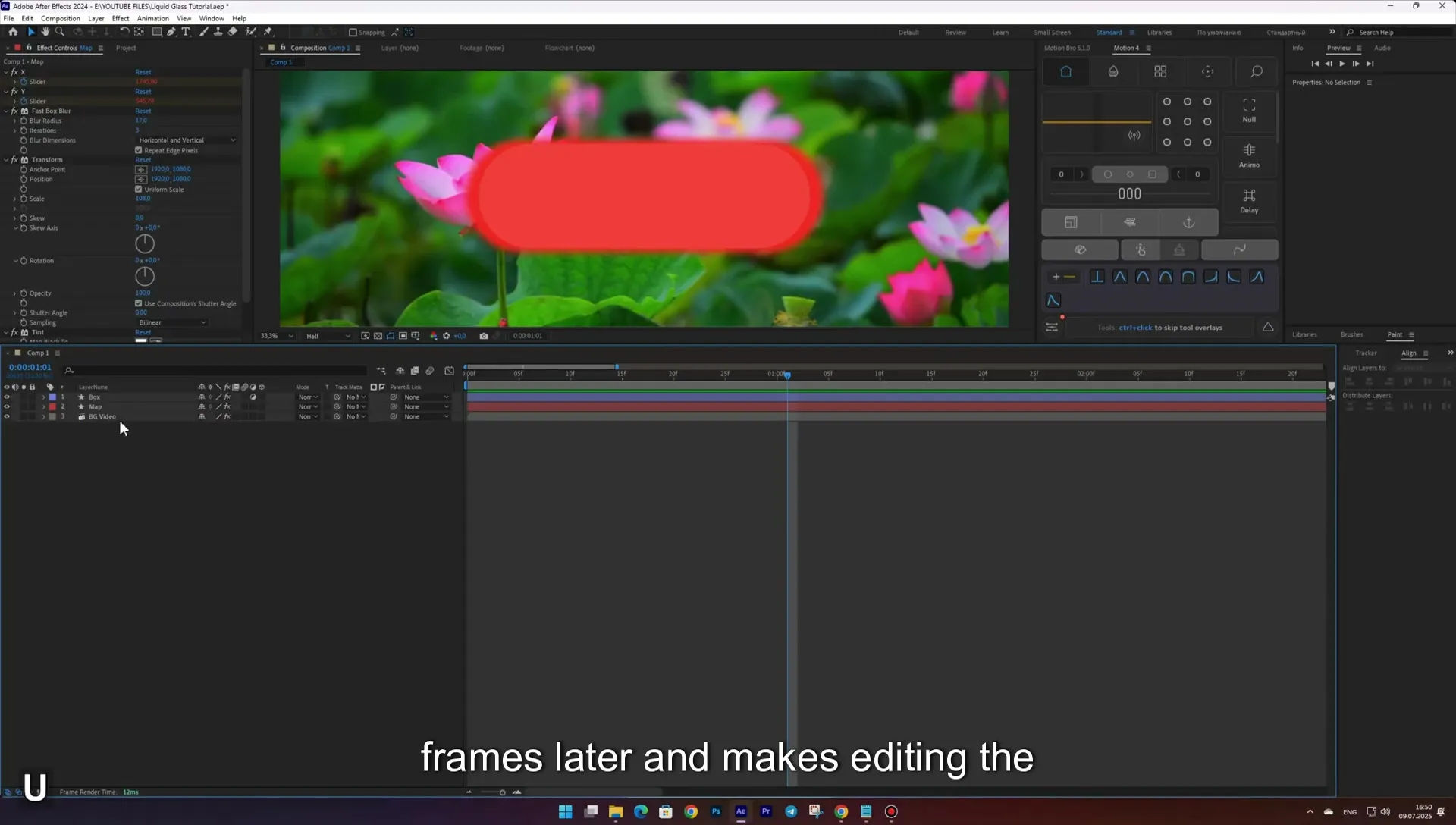Click the Null button in Motion 4 panel
This screenshot has width=1456, height=825.
(1249, 110)
